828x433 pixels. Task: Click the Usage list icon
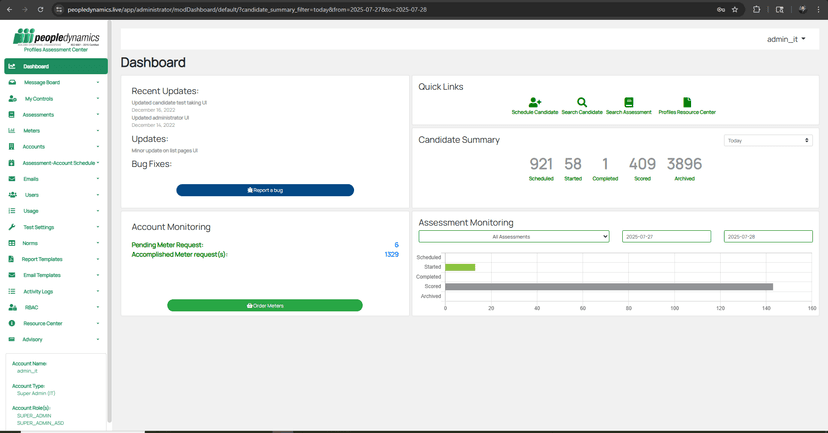coord(12,211)
